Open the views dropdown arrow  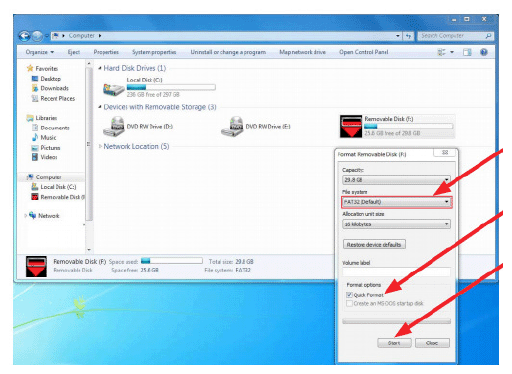pyautogui.click(x=452, y=52)
